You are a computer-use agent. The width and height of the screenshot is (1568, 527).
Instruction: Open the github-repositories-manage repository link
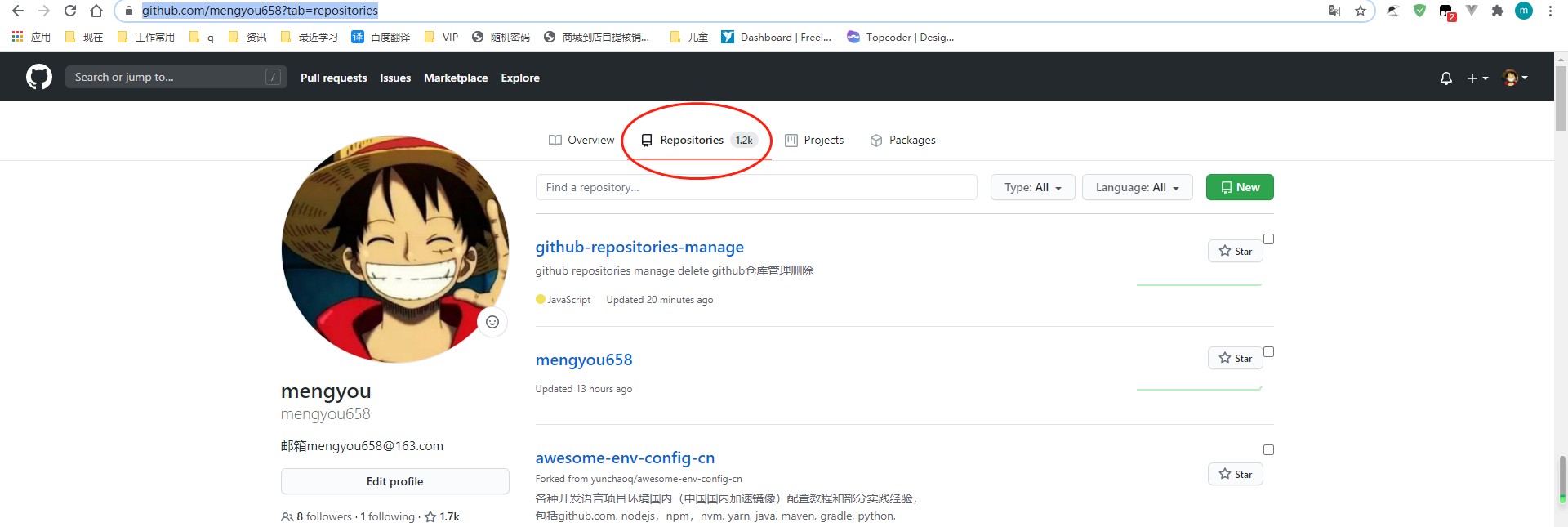coord(639,247)
